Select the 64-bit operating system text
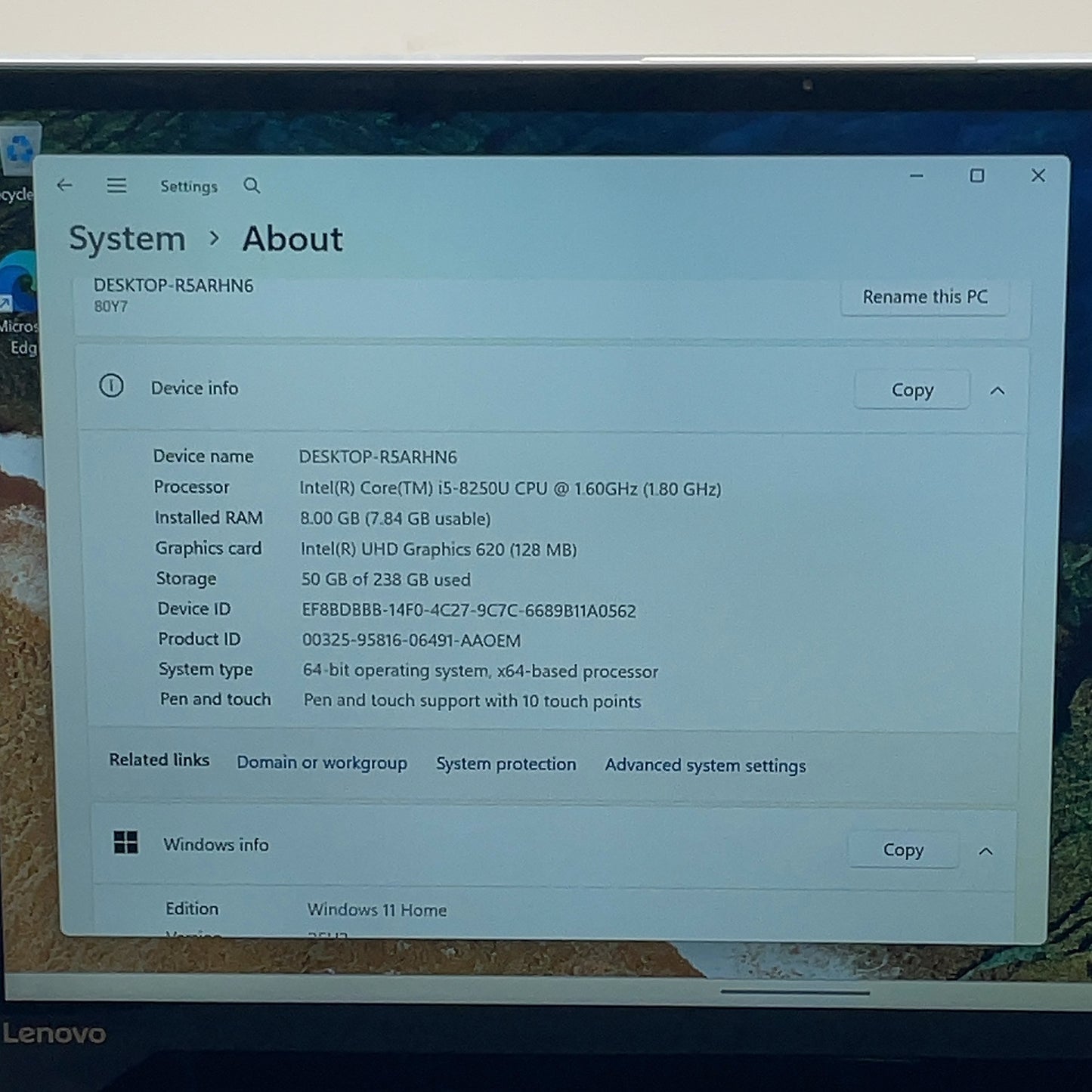Image resolution: width=1092 pixels, height=1092 pixels. [x=480, y=671]
